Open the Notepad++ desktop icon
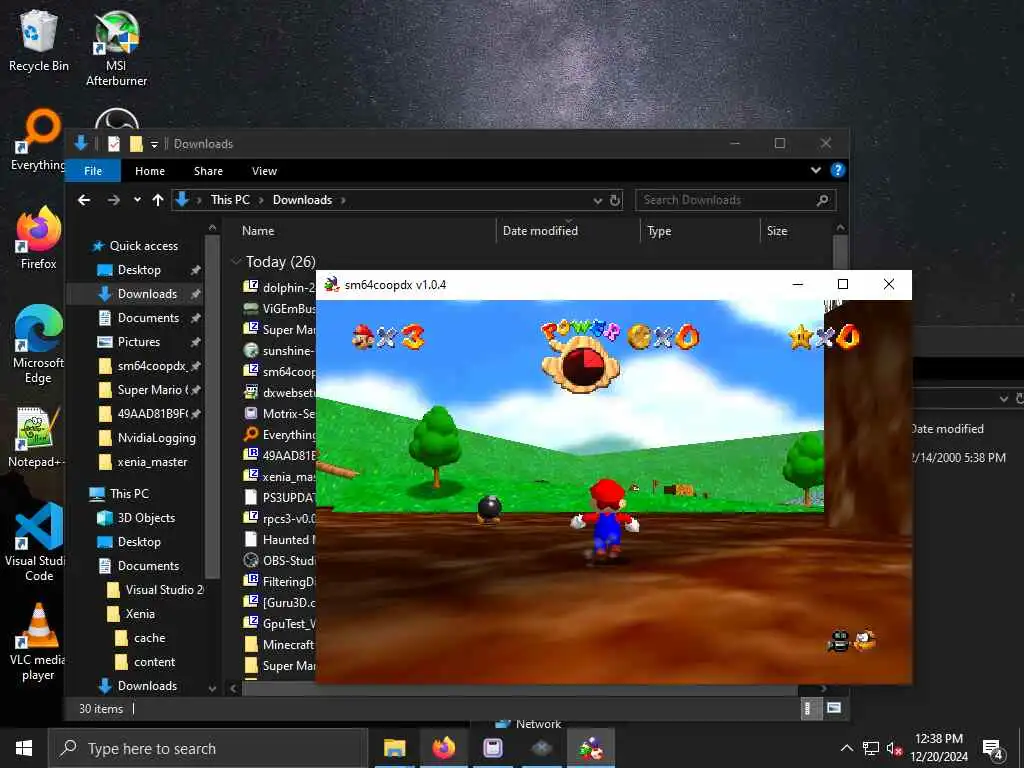 (37, 436)
